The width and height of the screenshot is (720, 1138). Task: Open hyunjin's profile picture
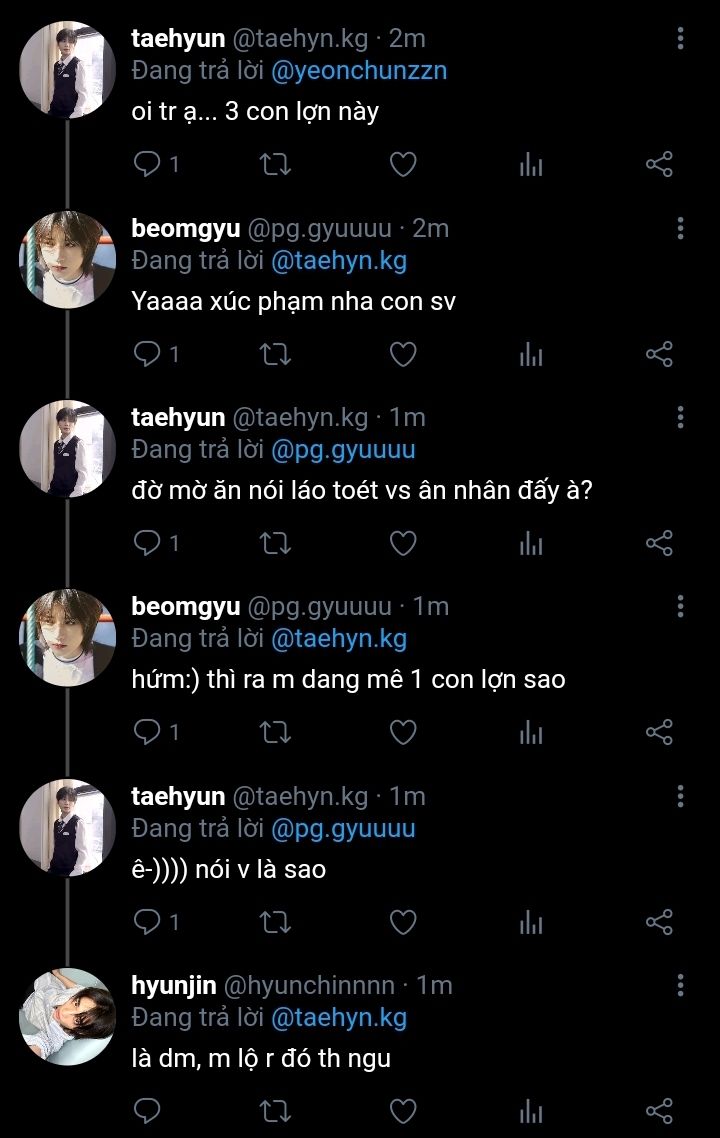(x=68, y=1016)
